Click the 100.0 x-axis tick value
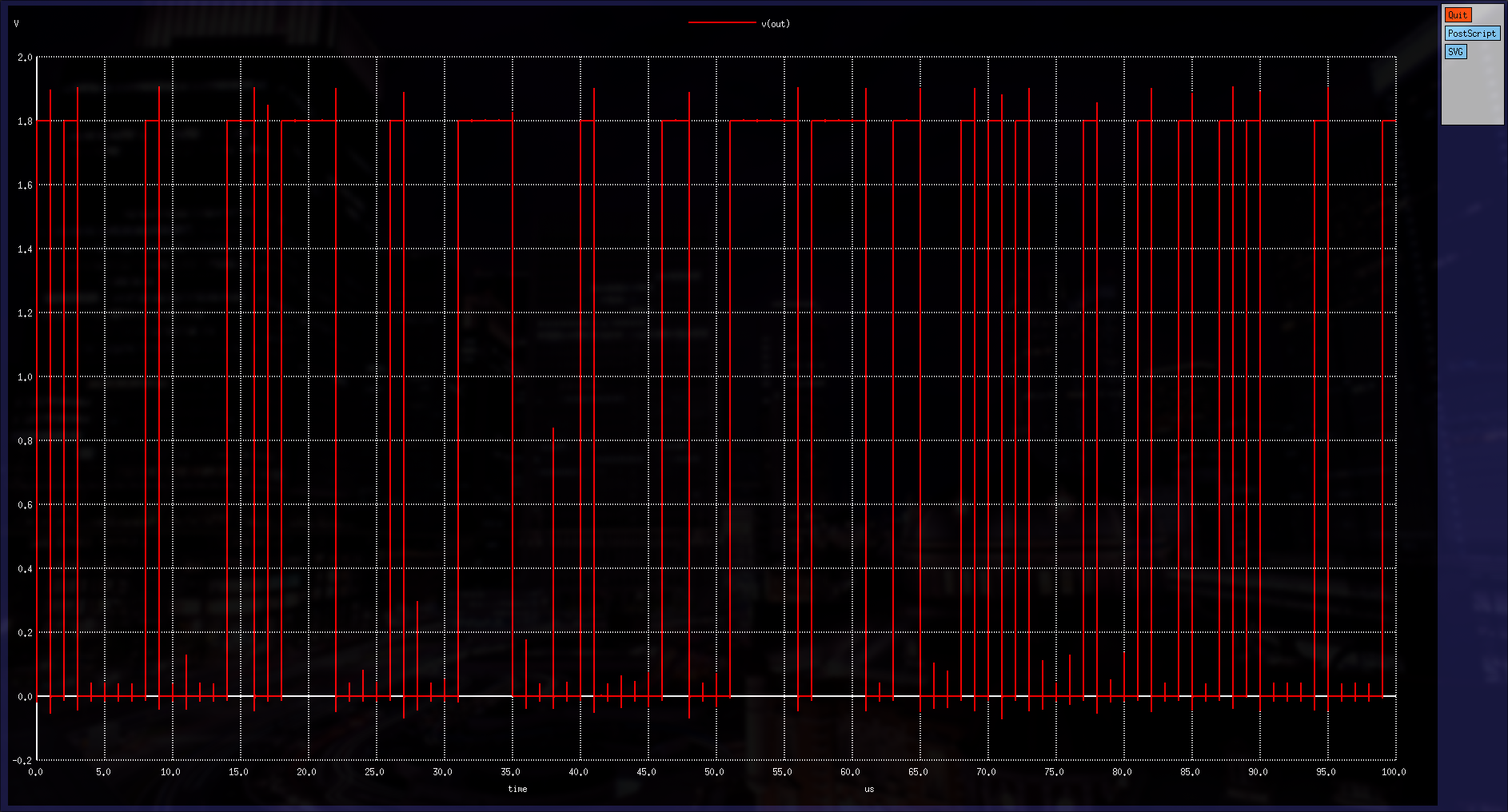The image size is (1508, 812). click(x=1393, y=772)
